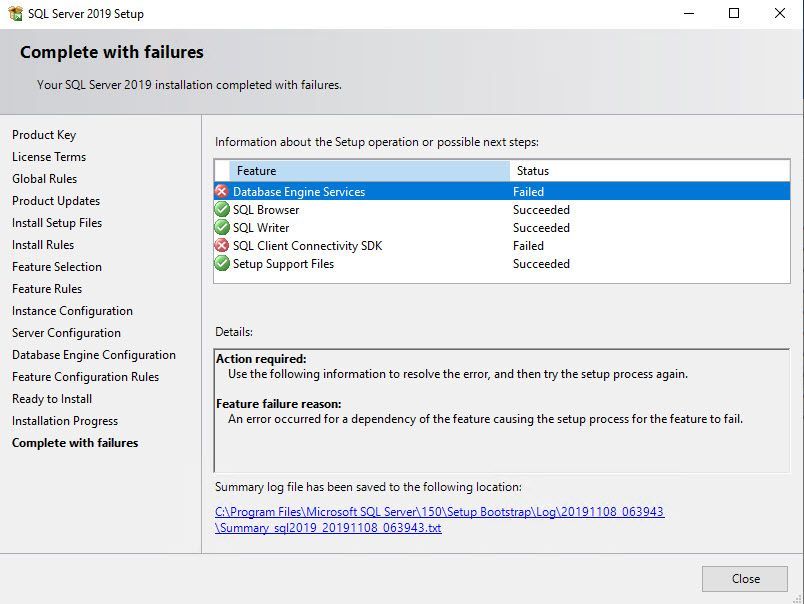Screen dimensions: 804x604
Task: Click the red failure icon beside Database Engine Services
Action: [x=222, y=191]
